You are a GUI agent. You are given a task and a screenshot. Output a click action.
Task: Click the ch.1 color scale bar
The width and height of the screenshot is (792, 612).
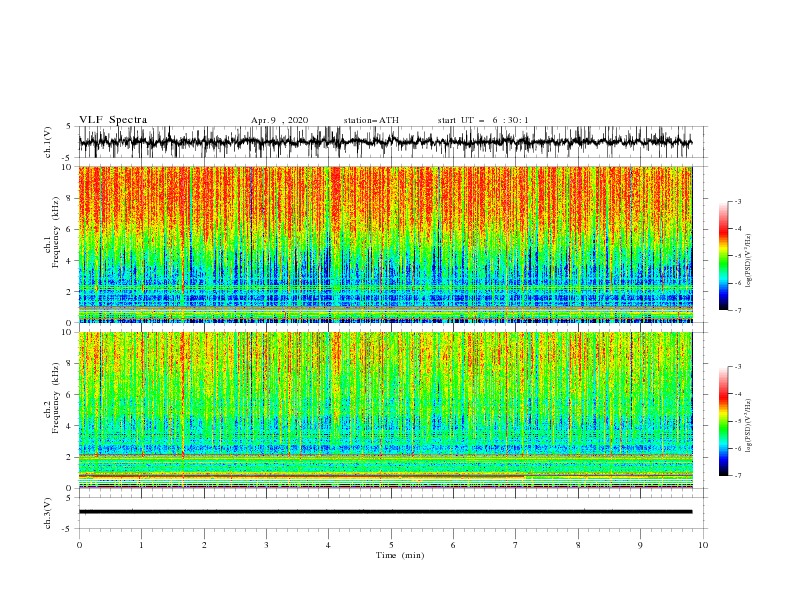(723, 256)
